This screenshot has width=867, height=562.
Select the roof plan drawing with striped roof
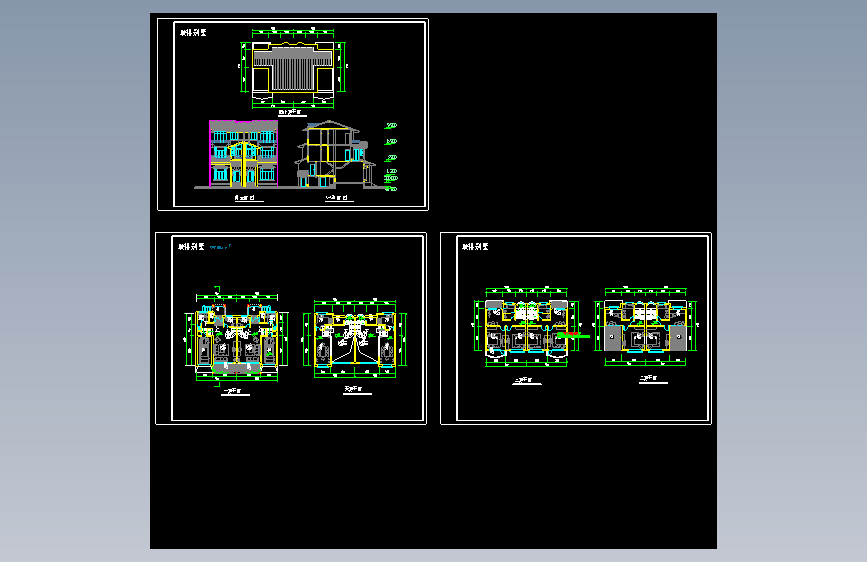coord(293,67)
